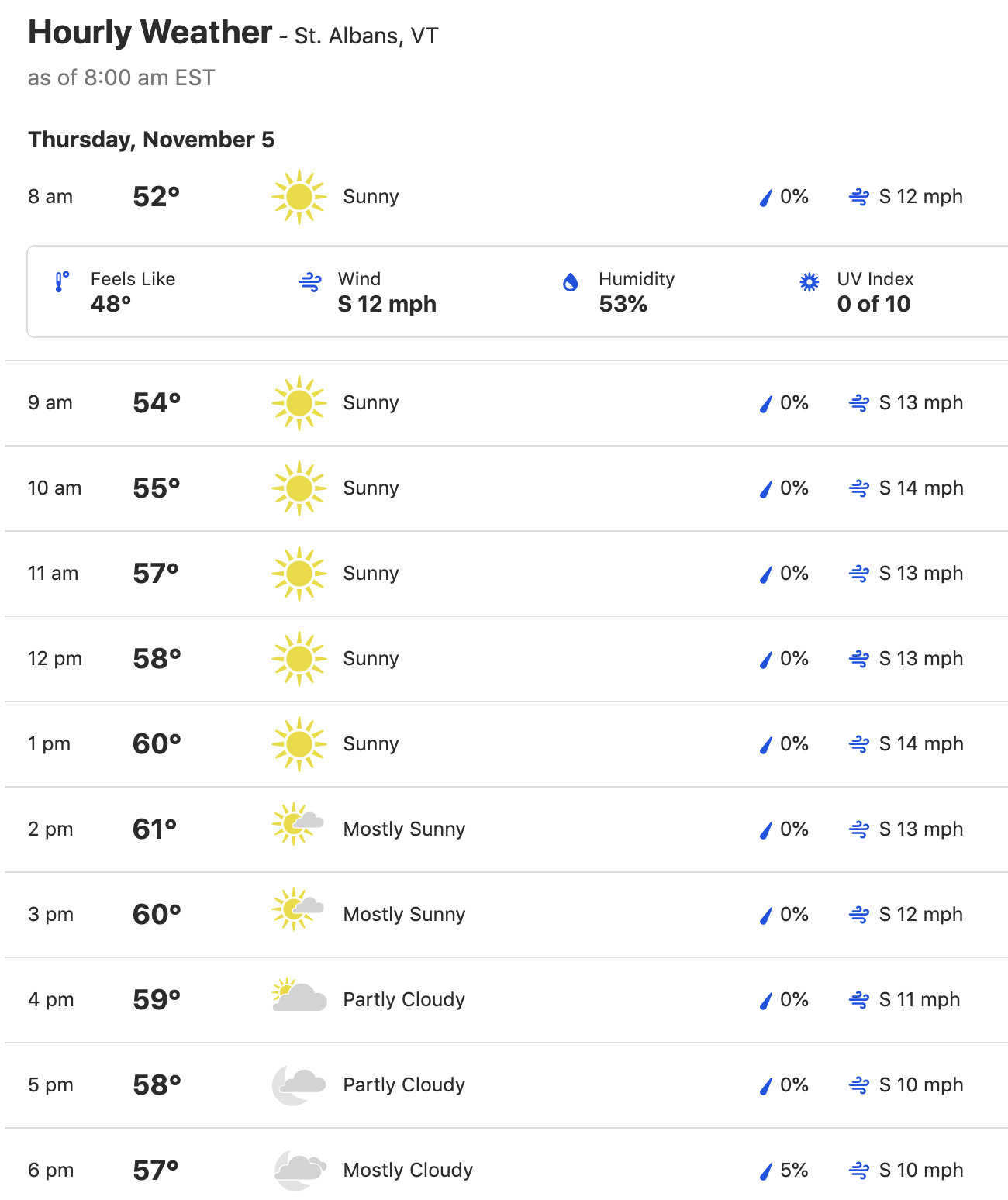Viewport: 1008px width, 1200px height.
Task: Click the mostly sunny icon at 2 pm
Action: point(299,825)
